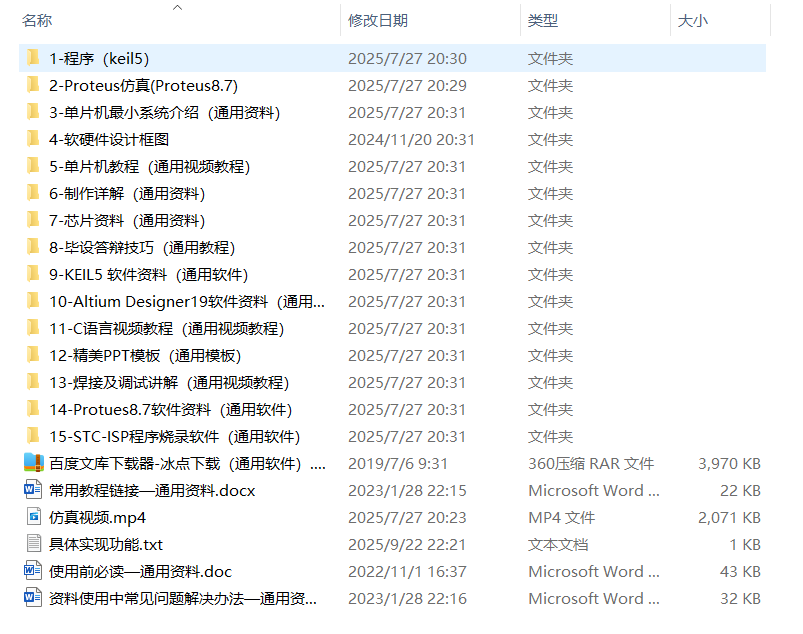Select the folder name 6-制作详解 (通用资料)
Image resolution: width=803 pixels, height=634 pixels.
127,194
